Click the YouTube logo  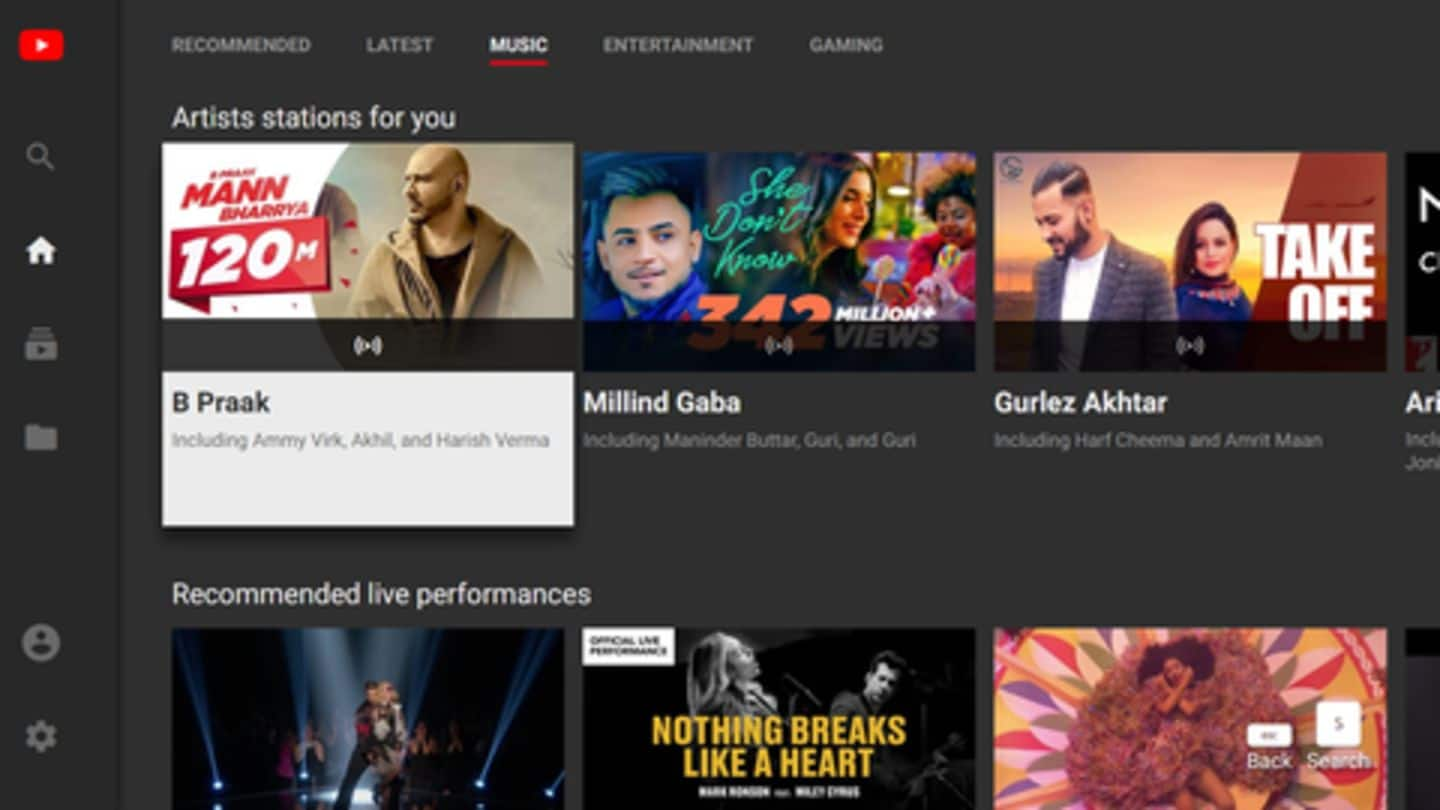click(x=41, y=45)
